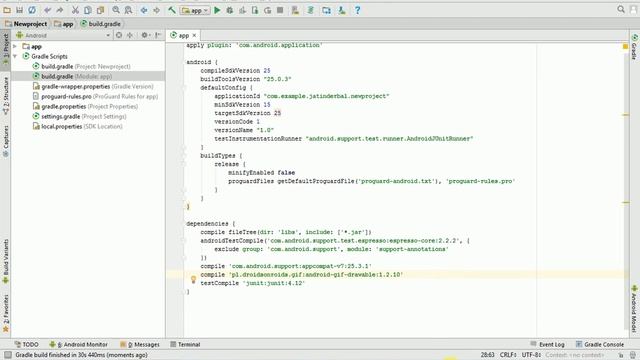Open the Messages tool window
This screenshot has width=640, height=360.
pos(140,344)
